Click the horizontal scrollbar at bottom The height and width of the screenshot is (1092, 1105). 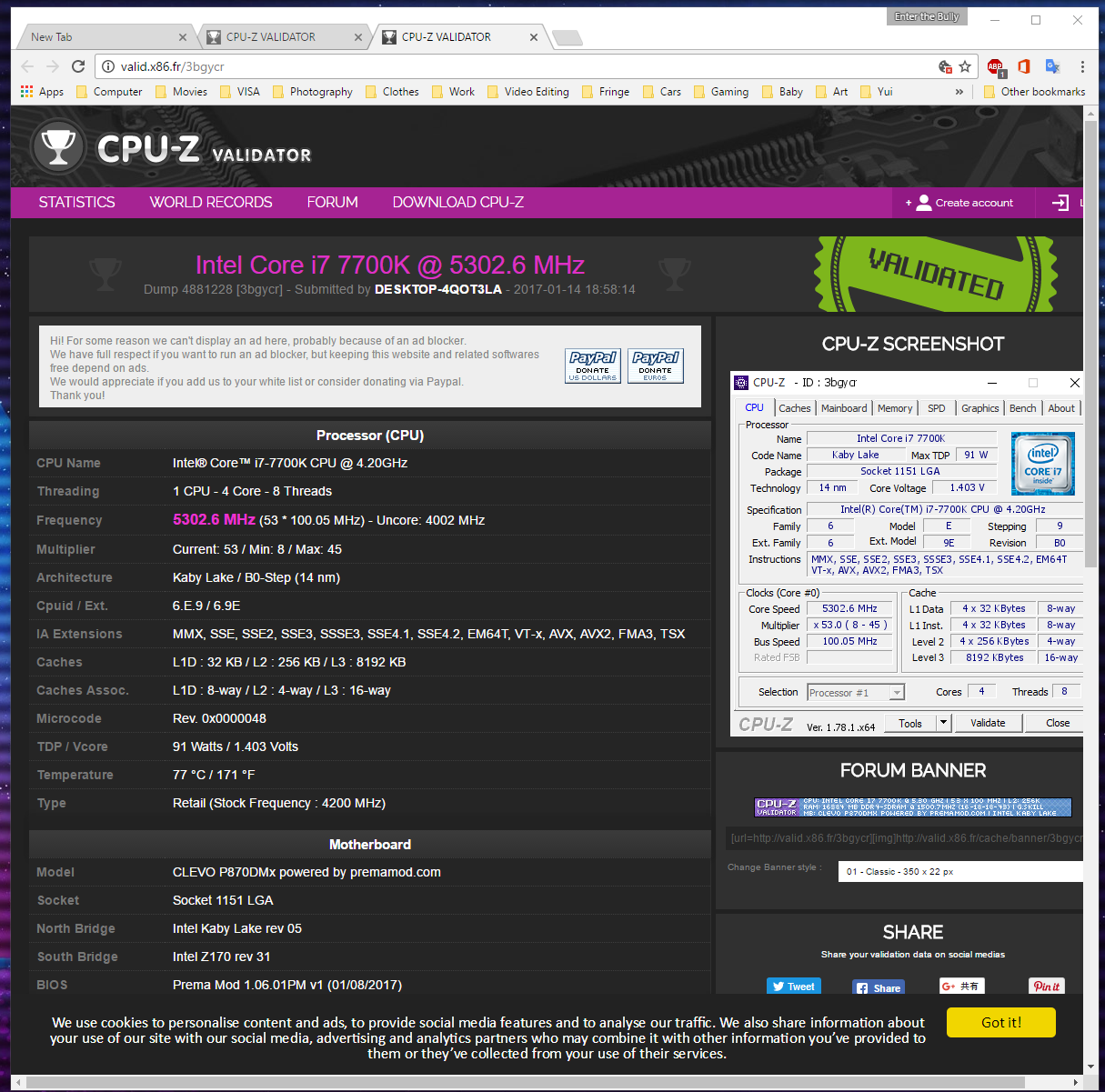click(x=525, y=1082)
